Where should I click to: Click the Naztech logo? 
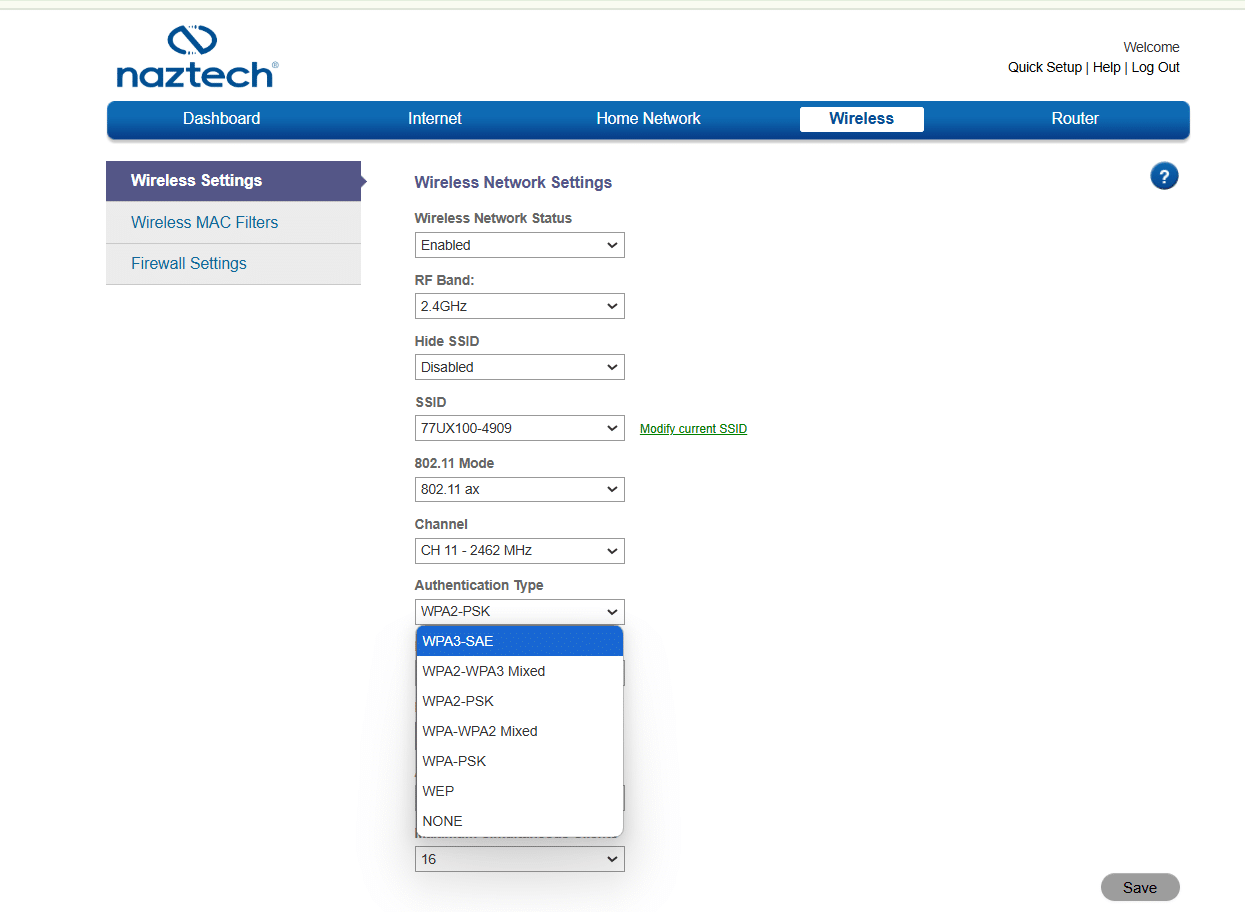(196, 57)
